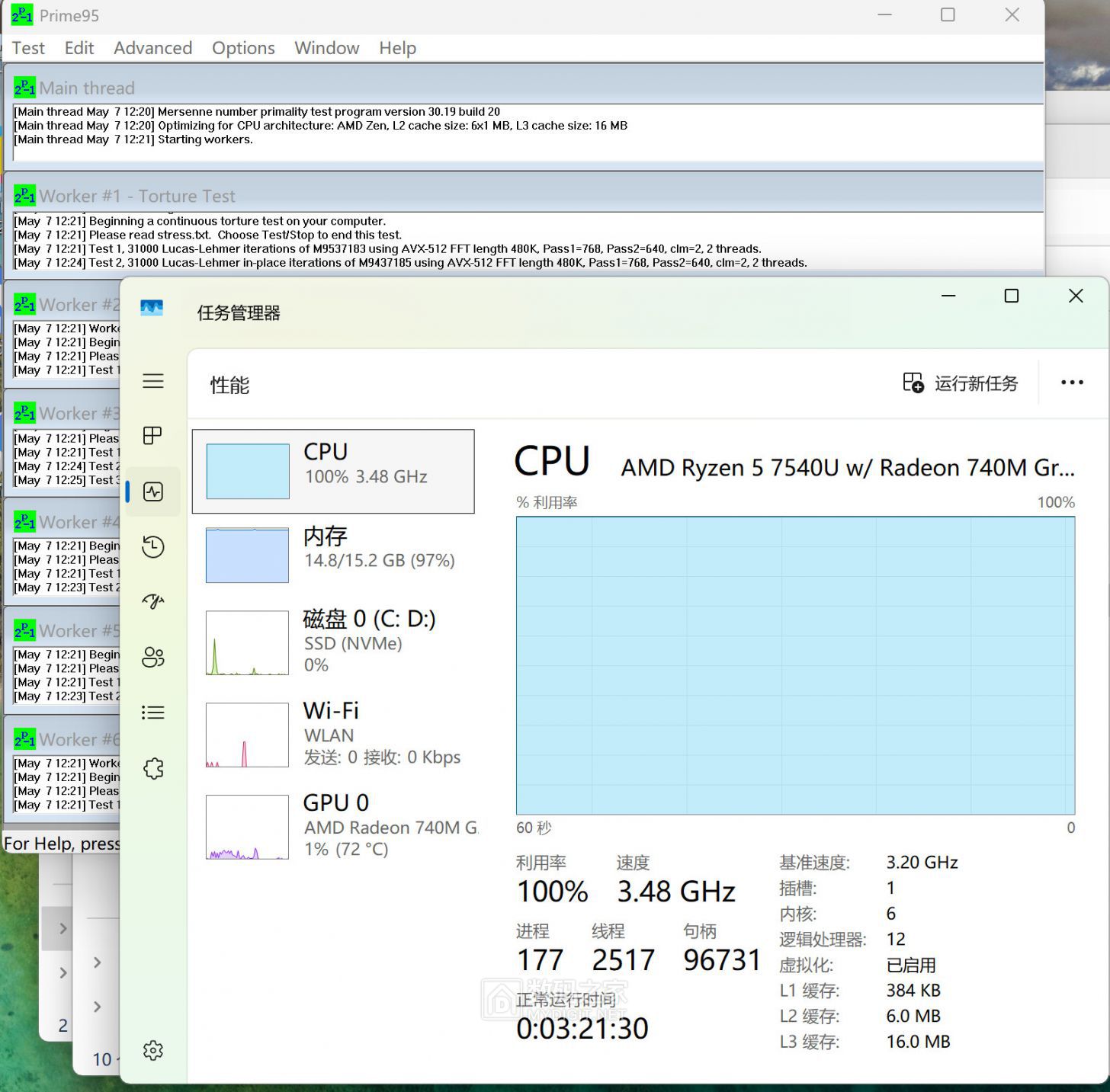Click the AMD Ryzen 5 7540U processor name
The width and height of the screenshot is (1110, 1092).
848,467
